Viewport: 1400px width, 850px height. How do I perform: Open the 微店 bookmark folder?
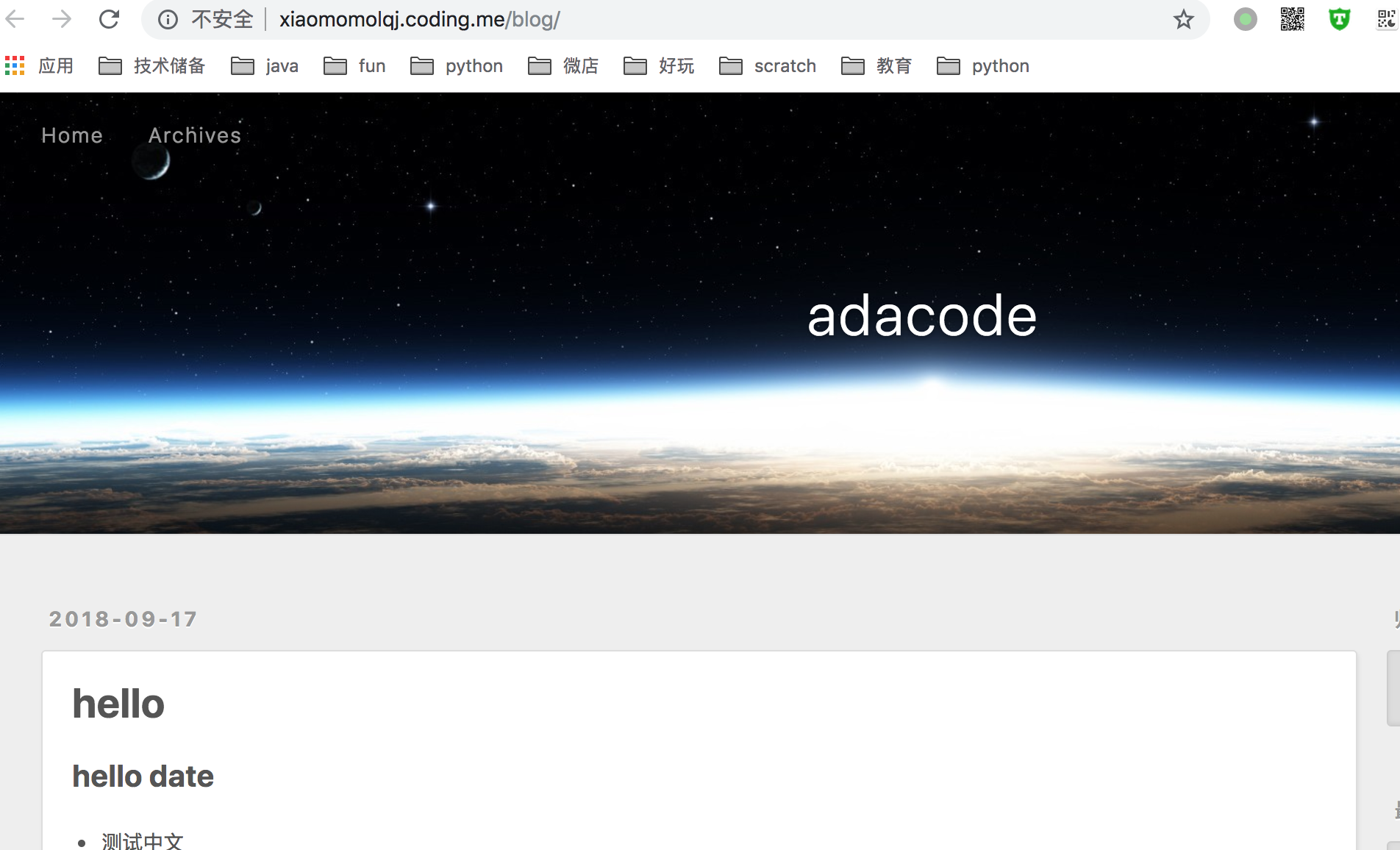(563, 66)
